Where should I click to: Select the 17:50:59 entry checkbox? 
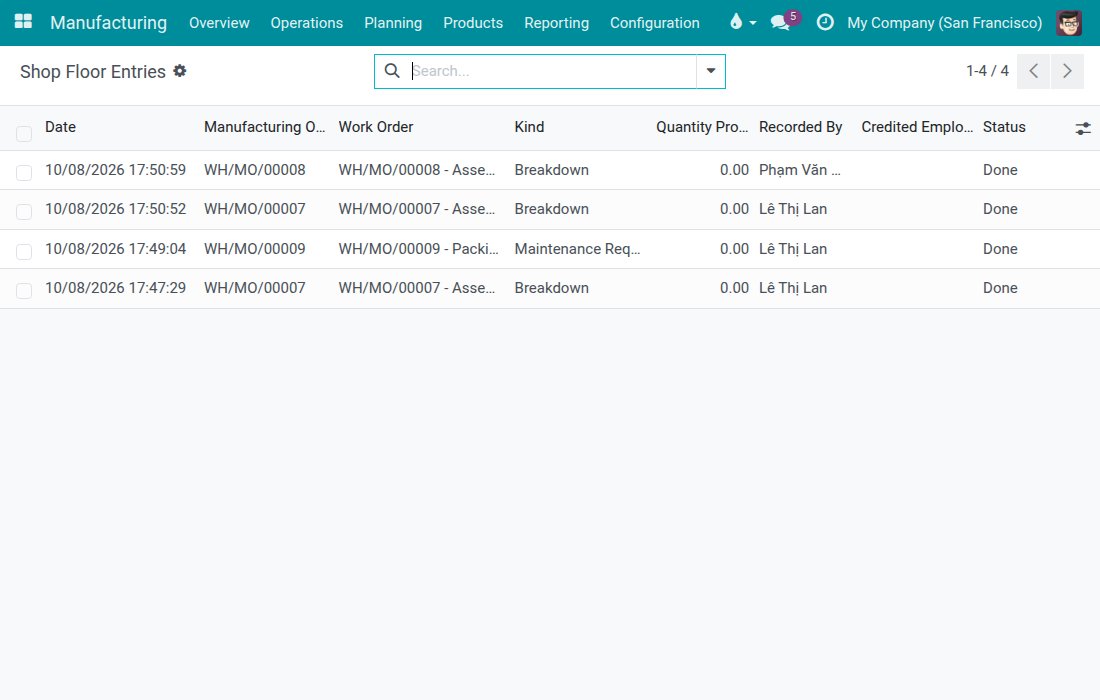tap(24, 172)
